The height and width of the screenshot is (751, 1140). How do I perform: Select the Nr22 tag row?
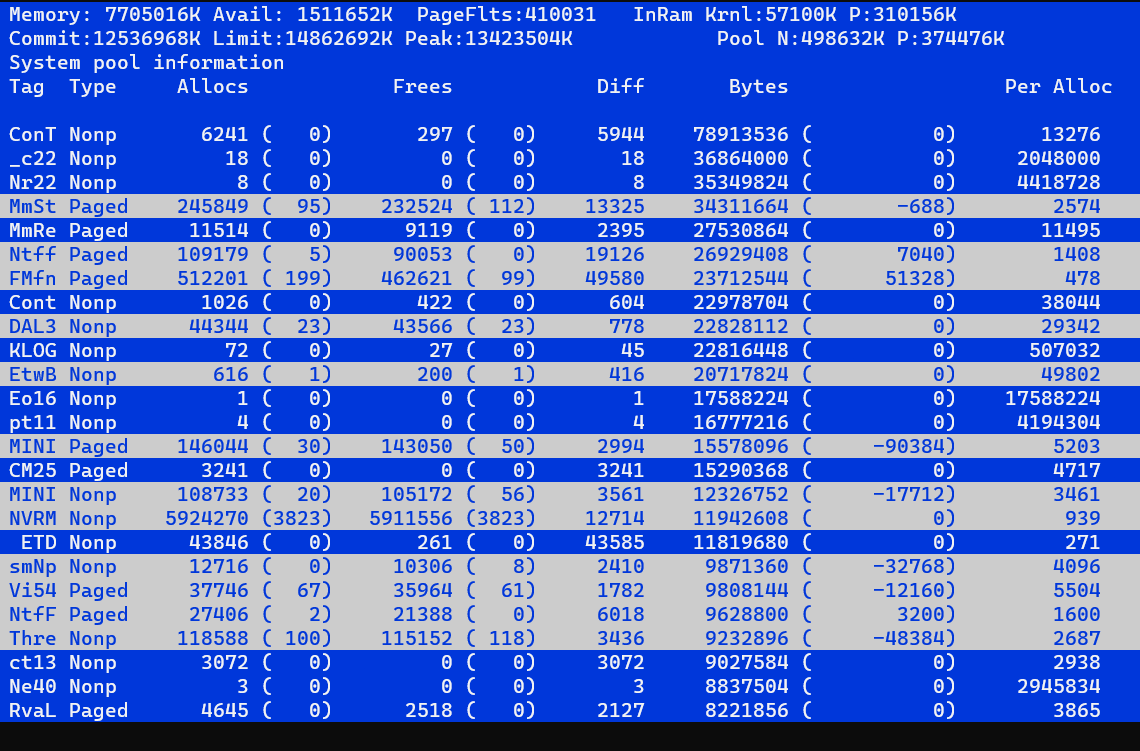pos(570,182)
